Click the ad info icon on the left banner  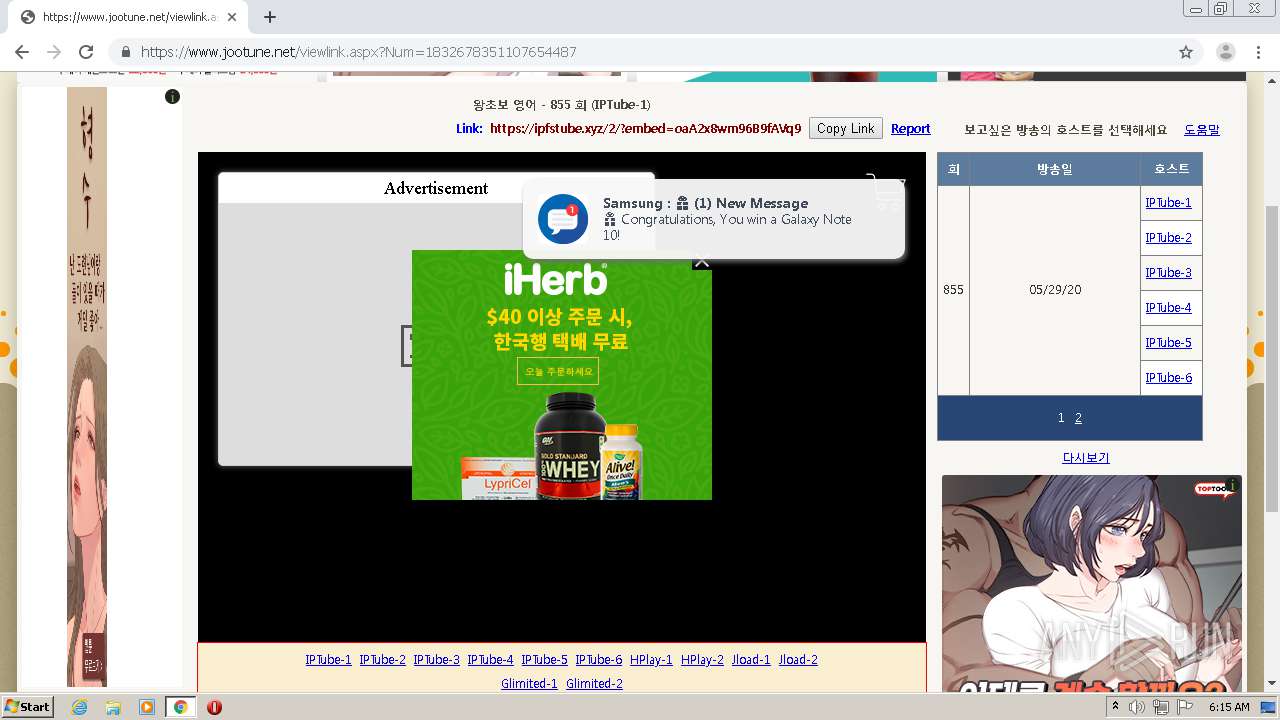[172, 97]
